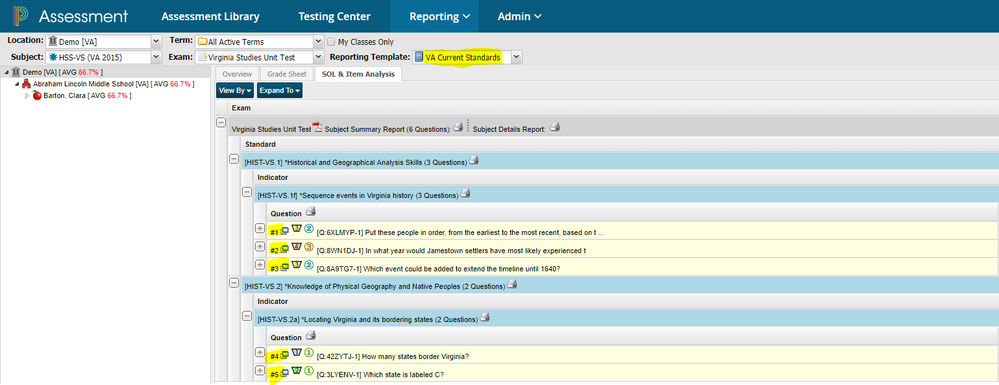Image resolution: width=999 pixels, height=385 pixels.
Task: Collapse the Abraham Lincoln Middle School node
Action: click(17, 84)
